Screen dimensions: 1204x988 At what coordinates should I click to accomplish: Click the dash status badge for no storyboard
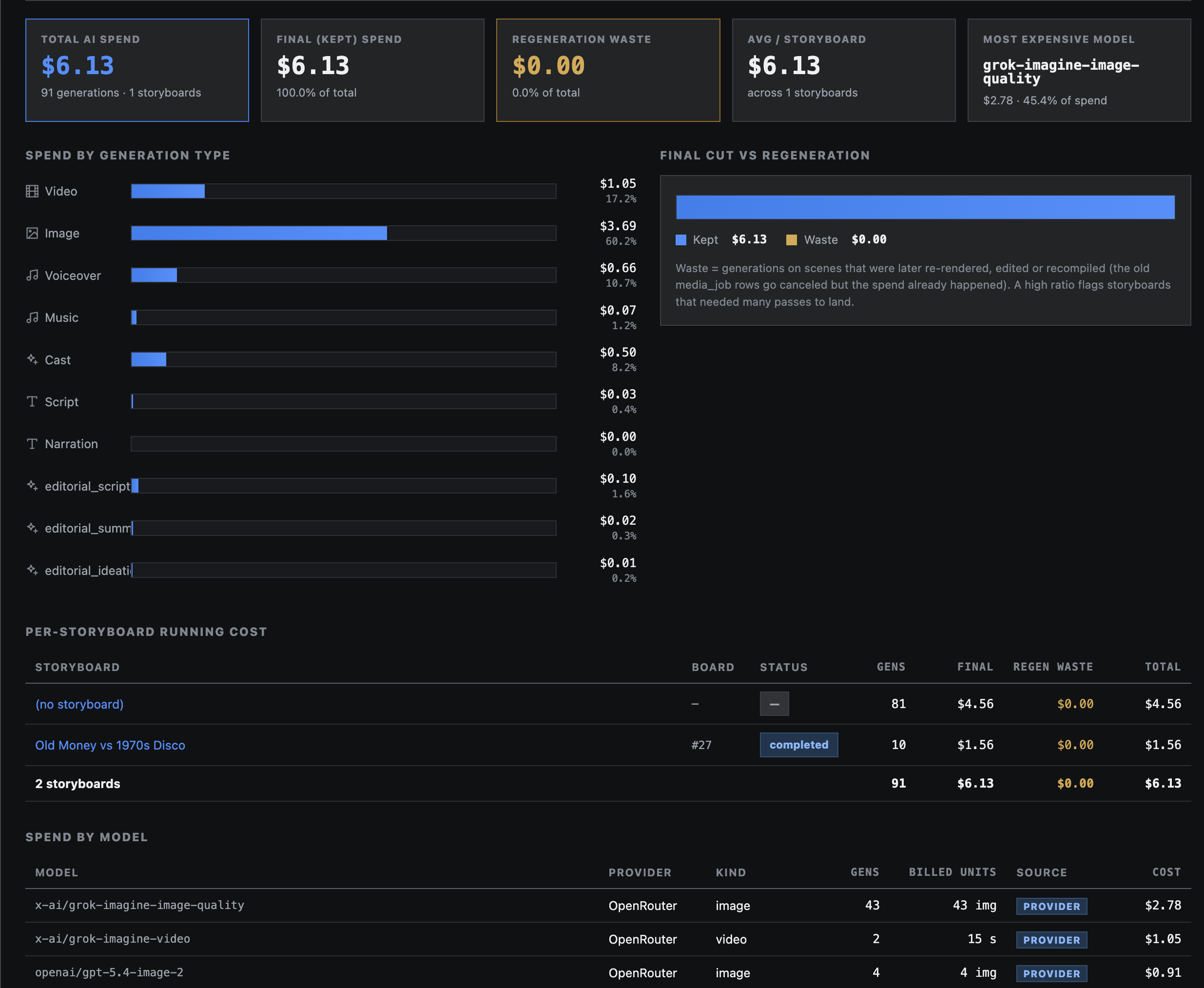coord(774,704)
